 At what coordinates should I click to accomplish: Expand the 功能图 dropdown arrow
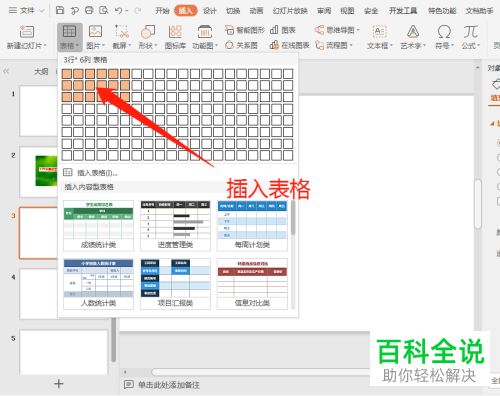(x=216, y=45)
